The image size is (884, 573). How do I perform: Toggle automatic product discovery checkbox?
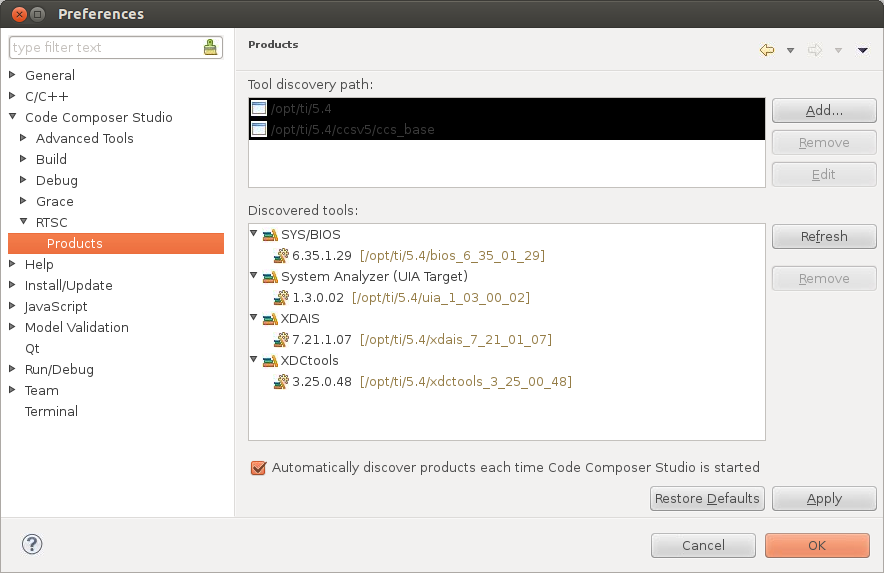pos(259,468)
